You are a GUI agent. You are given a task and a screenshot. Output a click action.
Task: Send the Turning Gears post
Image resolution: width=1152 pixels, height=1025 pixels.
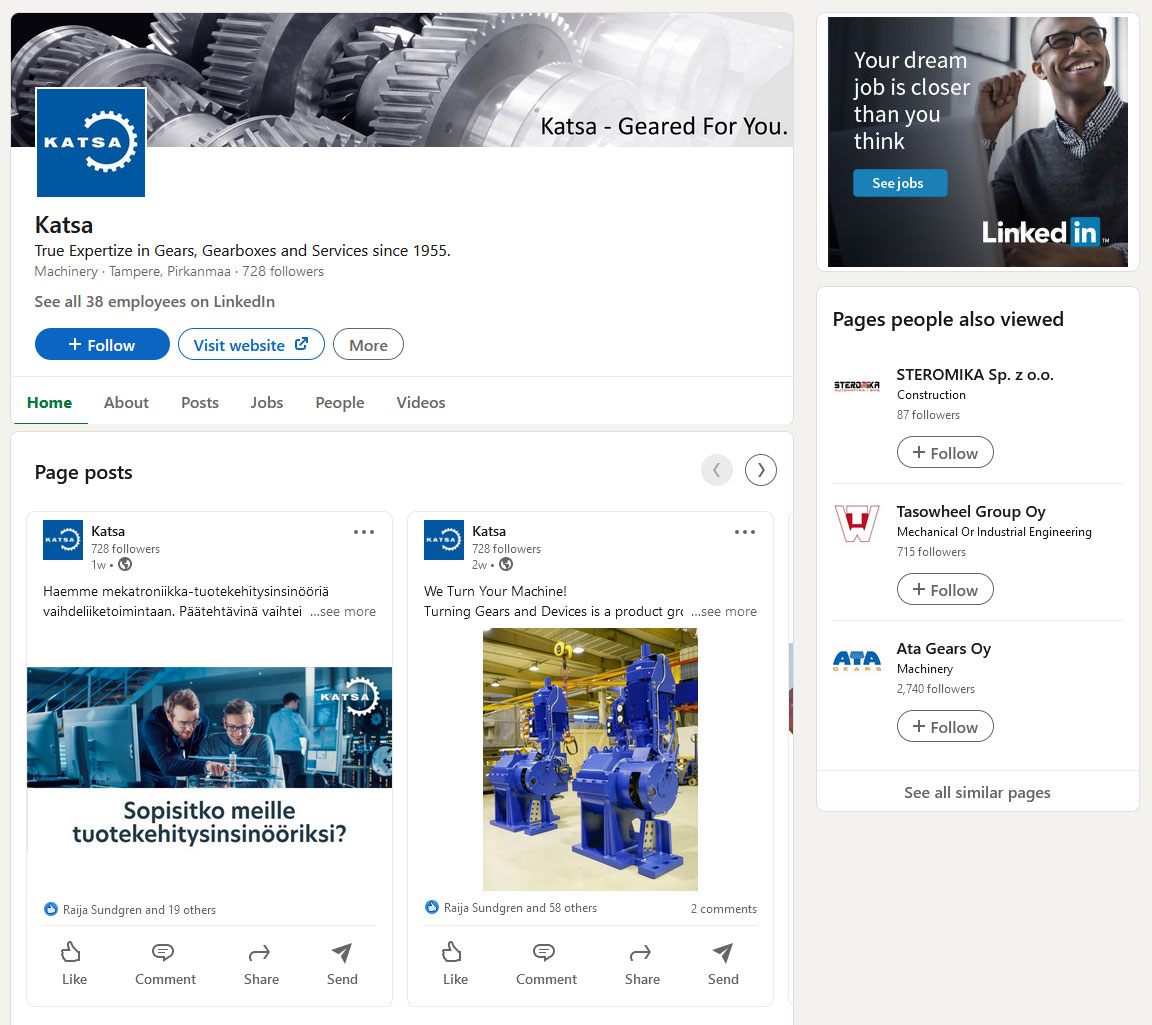click(x=723, y=963)
